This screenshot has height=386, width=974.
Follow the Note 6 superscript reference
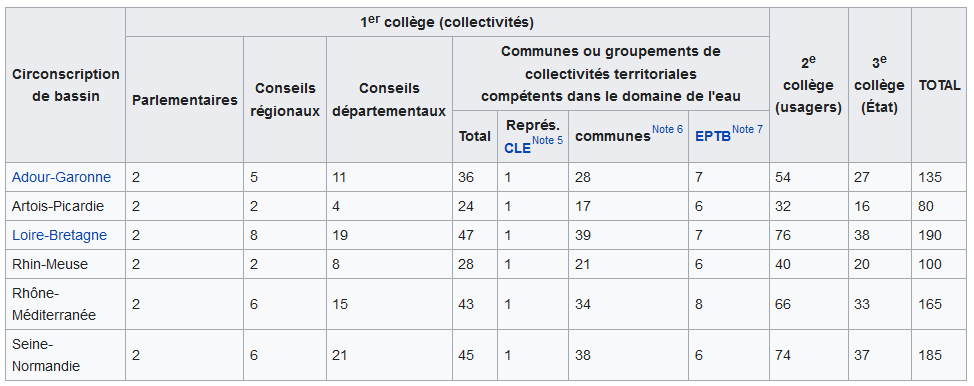tap(667, 129)
